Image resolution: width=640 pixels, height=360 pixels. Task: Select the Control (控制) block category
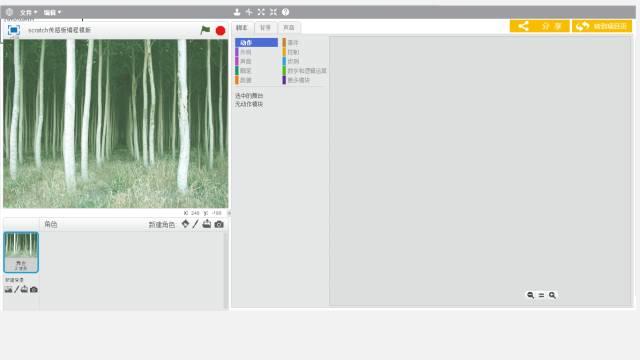click(304, 52)
